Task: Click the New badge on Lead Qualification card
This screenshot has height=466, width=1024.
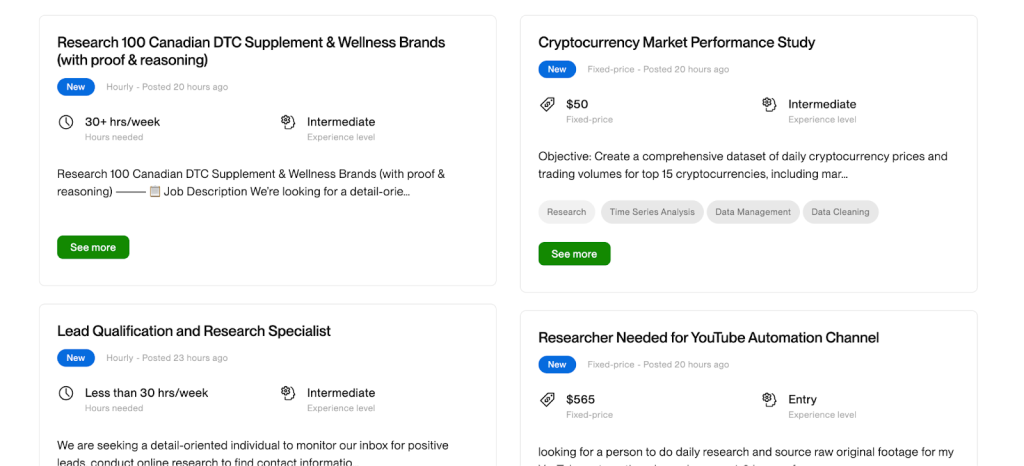Action: point(76,358)
